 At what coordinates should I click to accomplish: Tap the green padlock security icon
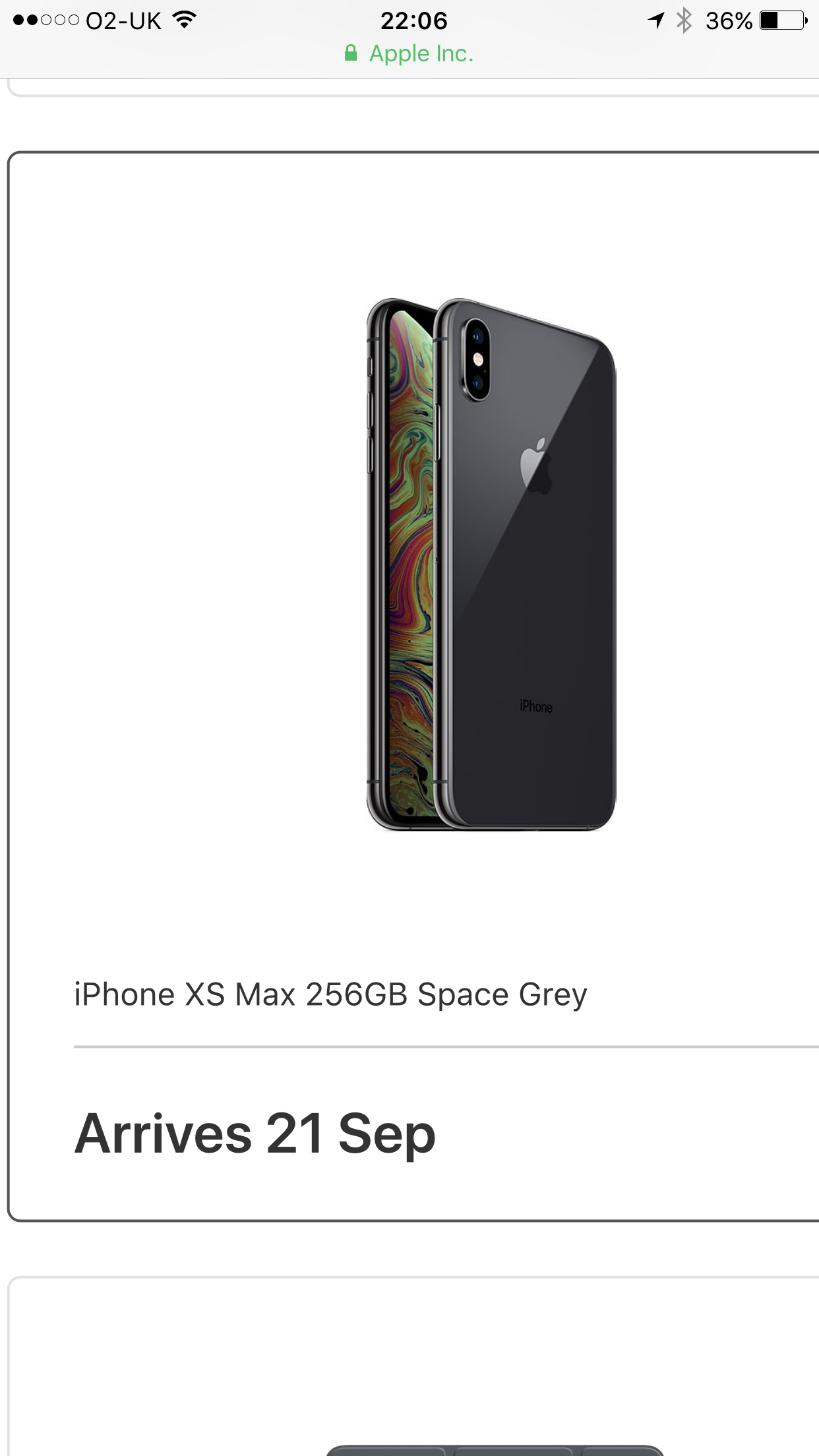click(351, 53)
